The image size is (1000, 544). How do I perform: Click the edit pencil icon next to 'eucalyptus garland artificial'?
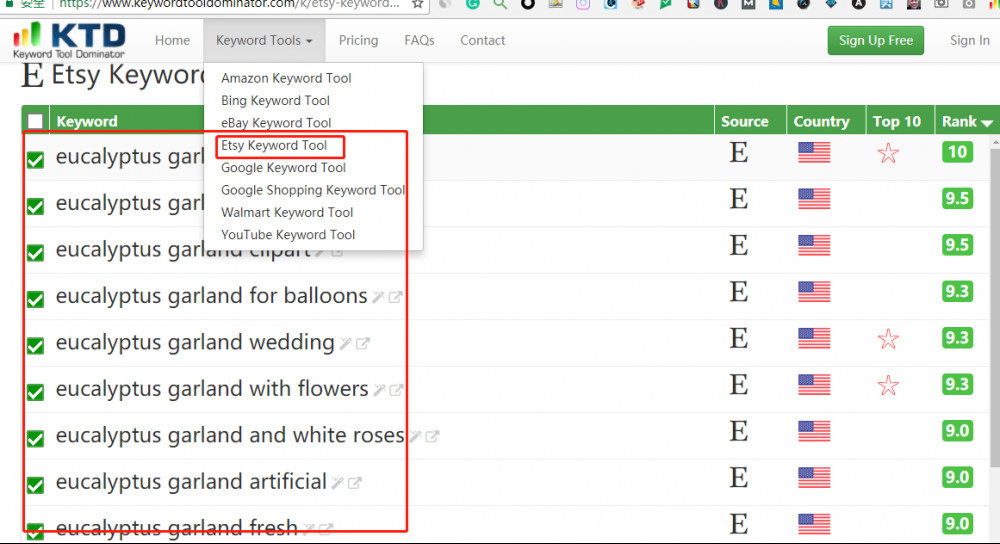pyautogui.click(x=338, y=483)
